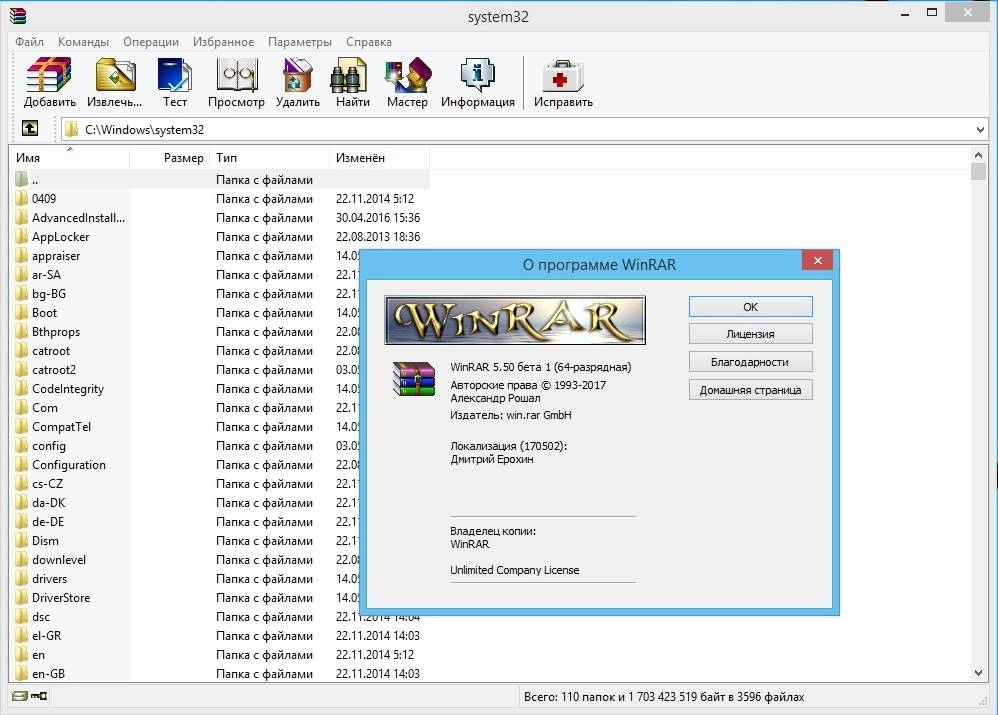998x715 pixels.
Task: Click the Благодарности button
Action: (x=750, y=362)
